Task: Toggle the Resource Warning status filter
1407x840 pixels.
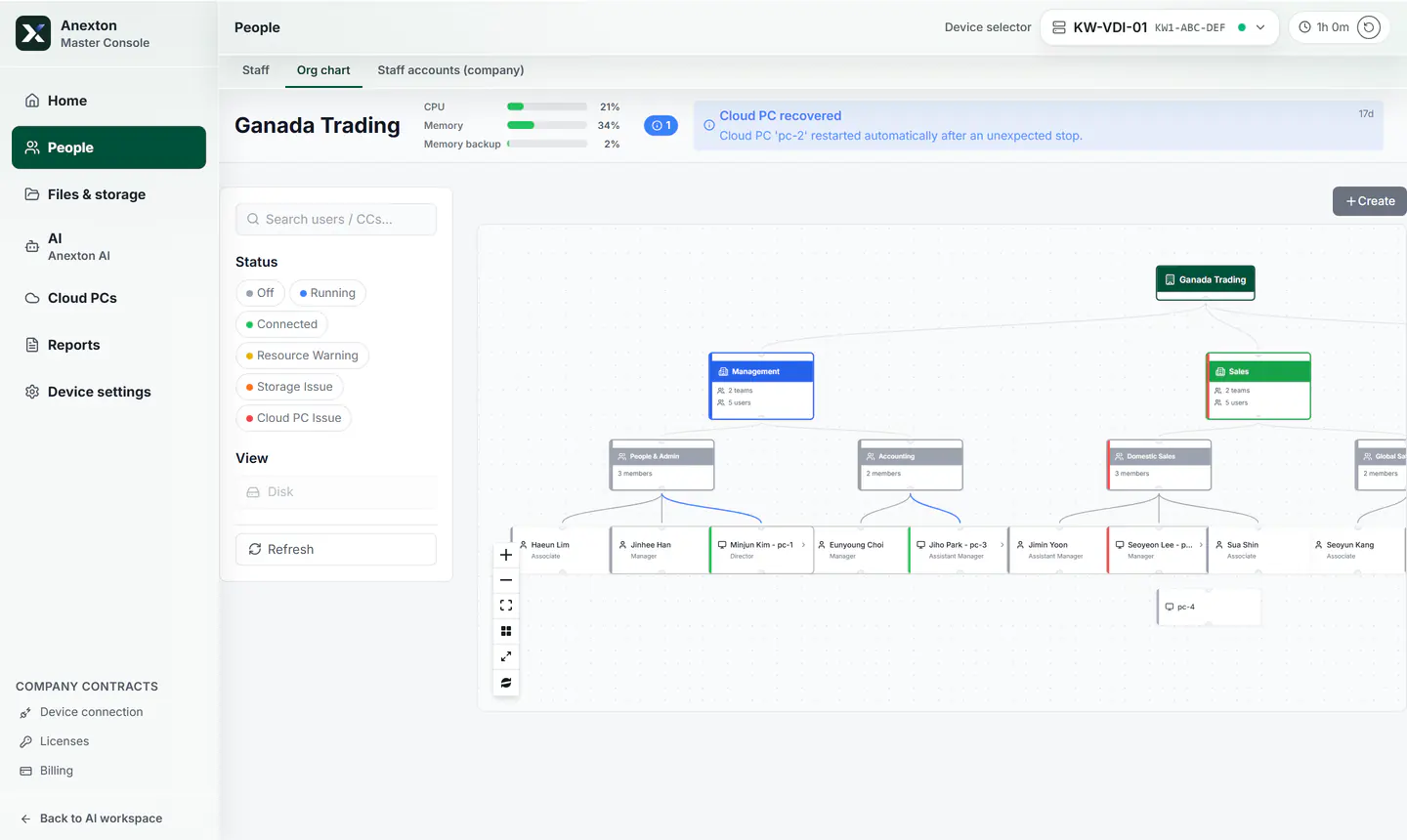Action: pos(302,356)
